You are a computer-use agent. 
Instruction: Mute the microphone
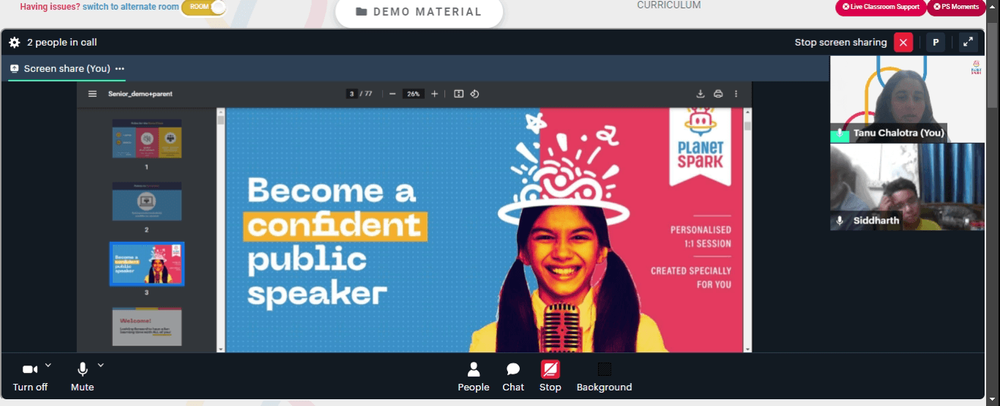tap(82, 377)
